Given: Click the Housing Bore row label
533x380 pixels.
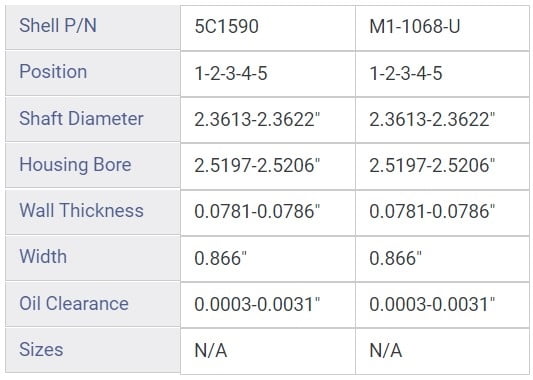Looking at the screenshot, I should [x=75, y=165].
